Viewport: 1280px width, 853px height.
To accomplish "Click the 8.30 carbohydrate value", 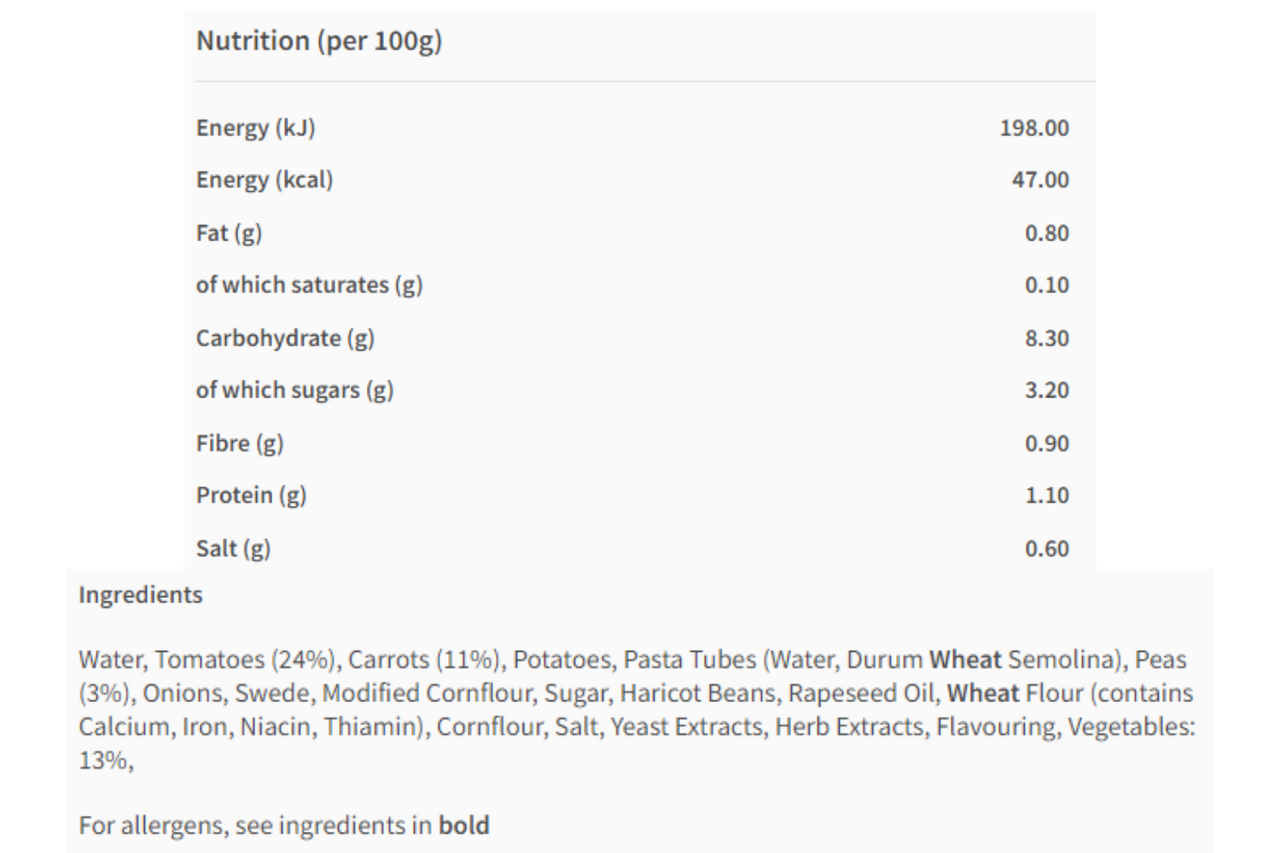I will click(x=1046, y=338).
